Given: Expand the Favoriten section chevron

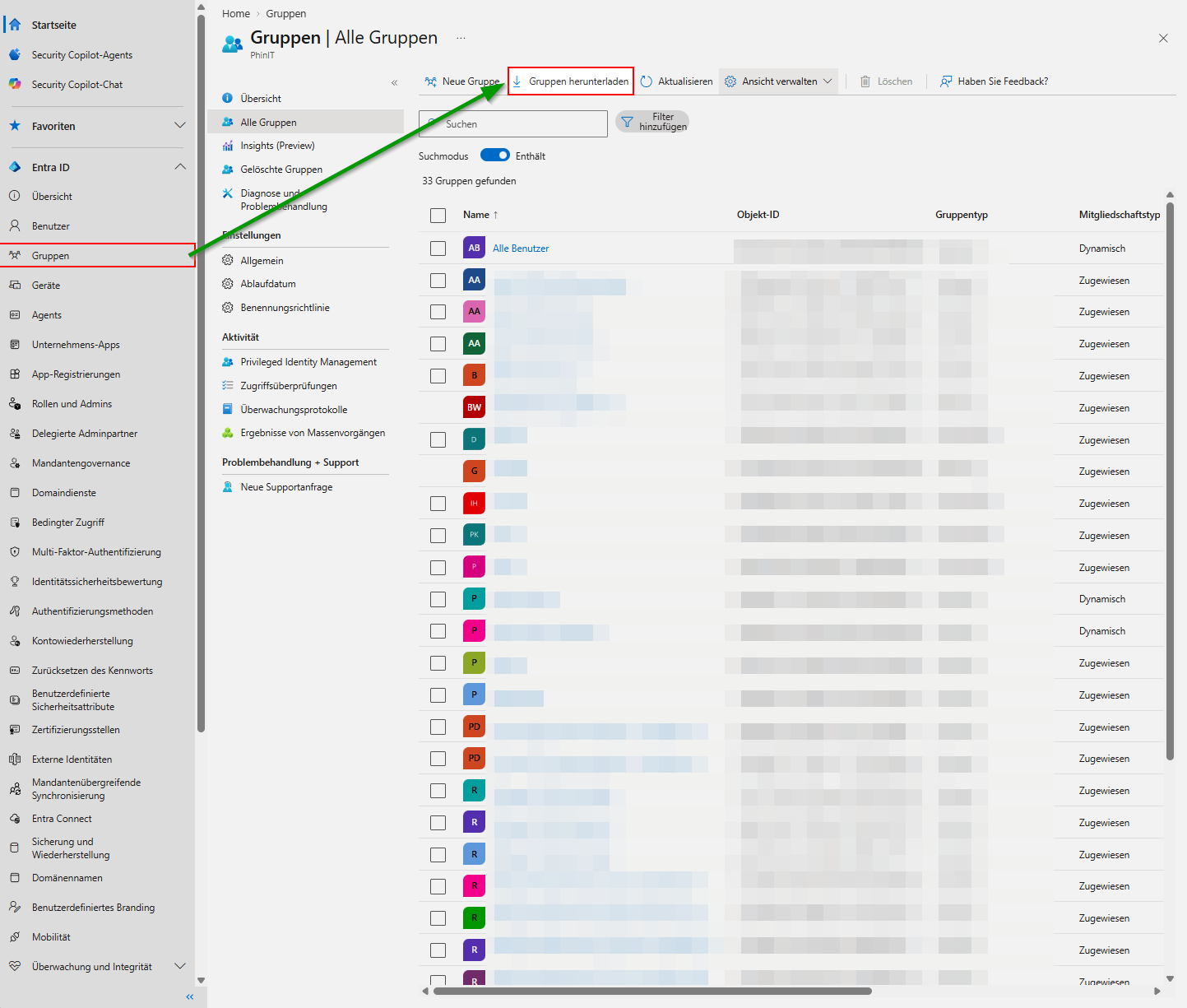Looking at the screenshot, I should pyautogui.click(x=180, y=125).
